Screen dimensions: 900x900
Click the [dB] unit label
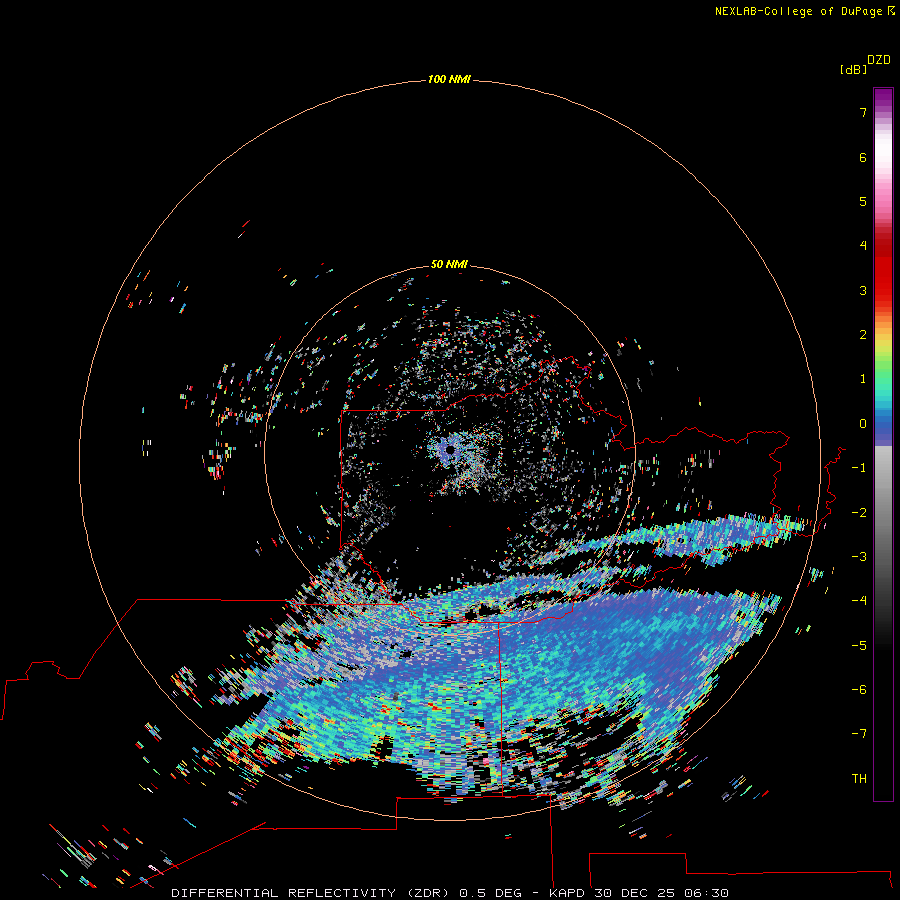[x=853, y=69]
